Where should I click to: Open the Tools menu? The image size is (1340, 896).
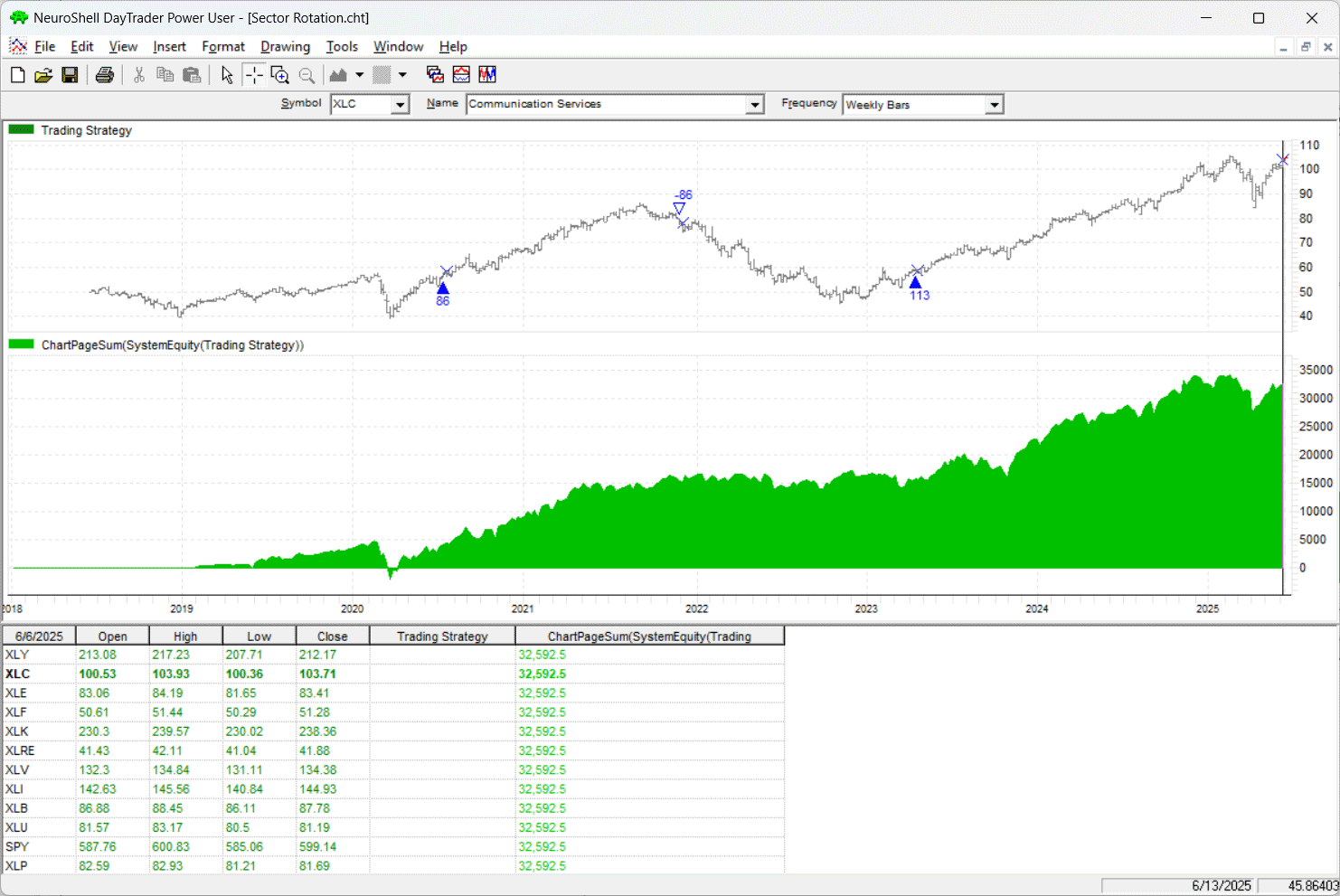(x=342, y=47)
